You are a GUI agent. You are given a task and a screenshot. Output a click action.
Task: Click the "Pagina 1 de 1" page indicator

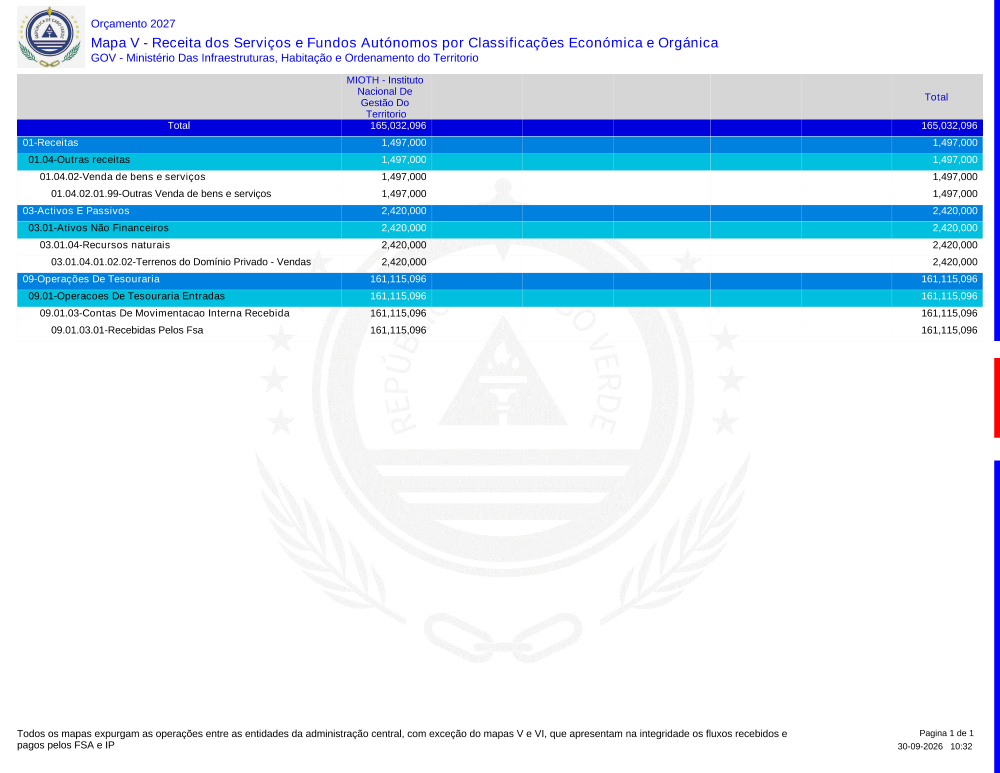pos(946,733)
